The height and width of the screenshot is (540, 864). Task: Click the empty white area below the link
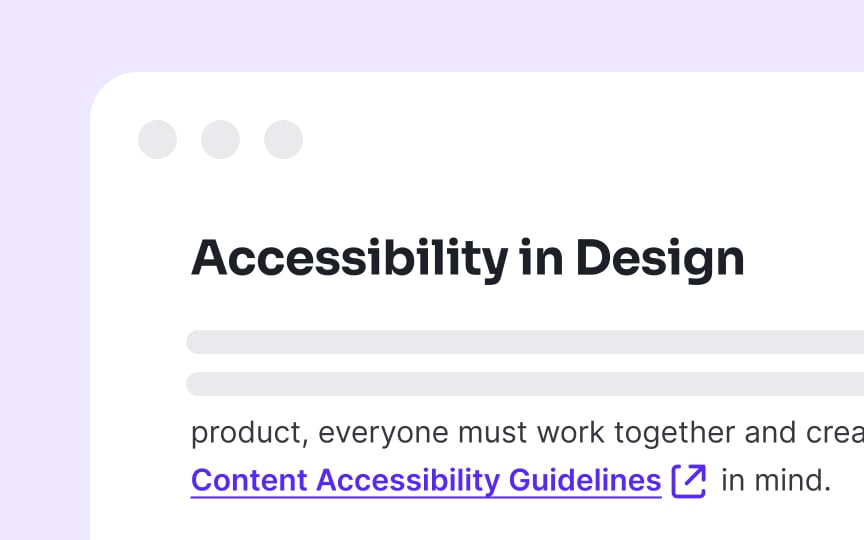pyautogui.click(x=474, y=521)
